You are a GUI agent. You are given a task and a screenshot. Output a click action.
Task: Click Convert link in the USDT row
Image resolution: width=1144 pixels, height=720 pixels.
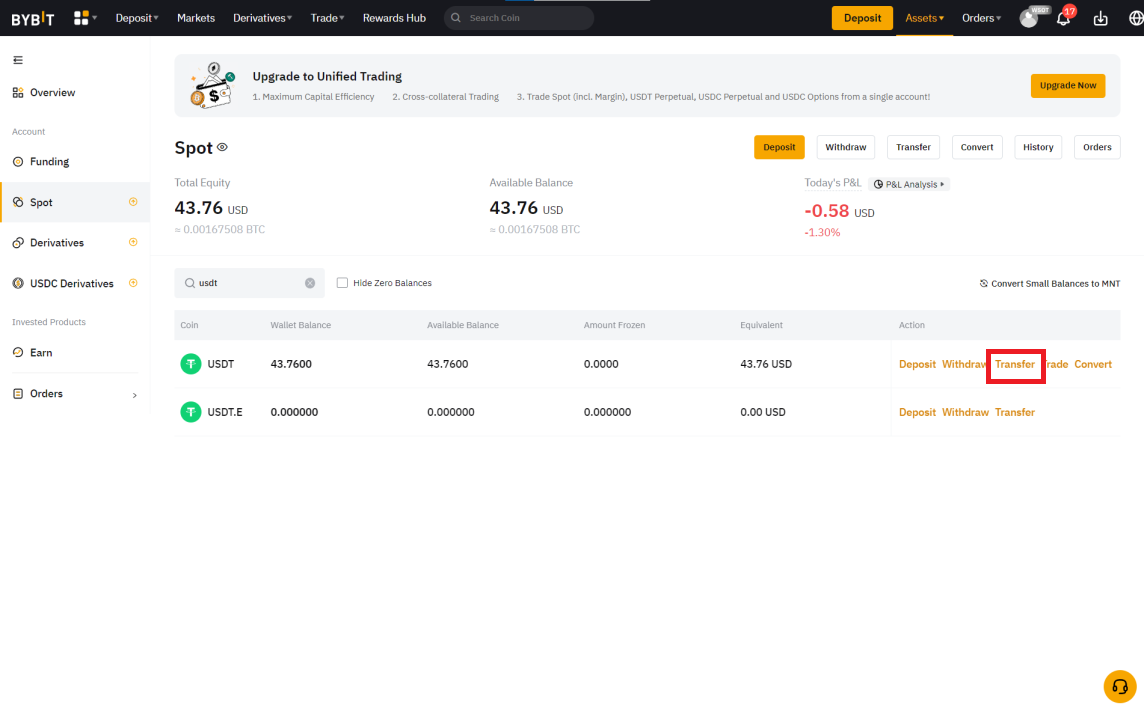click(1093, 364)
